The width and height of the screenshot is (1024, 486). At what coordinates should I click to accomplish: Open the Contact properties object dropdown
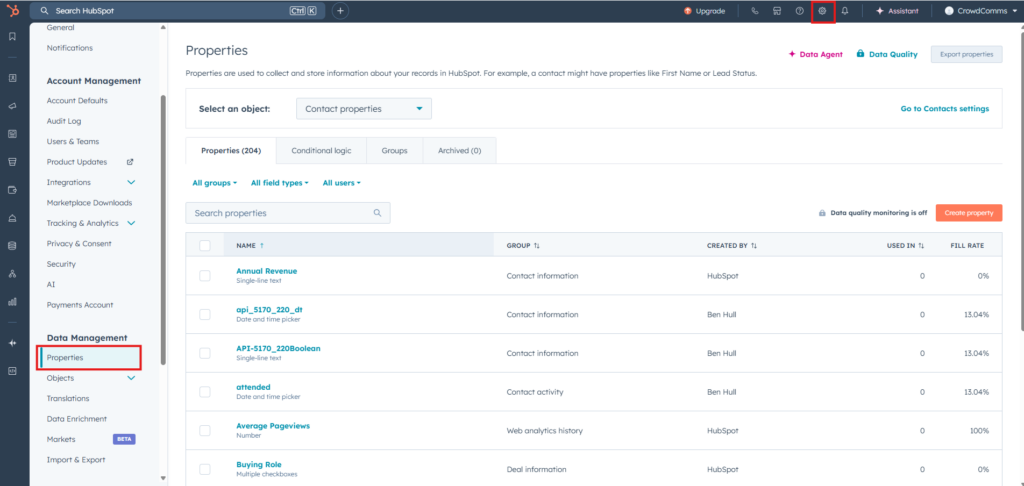pos(364,109)
